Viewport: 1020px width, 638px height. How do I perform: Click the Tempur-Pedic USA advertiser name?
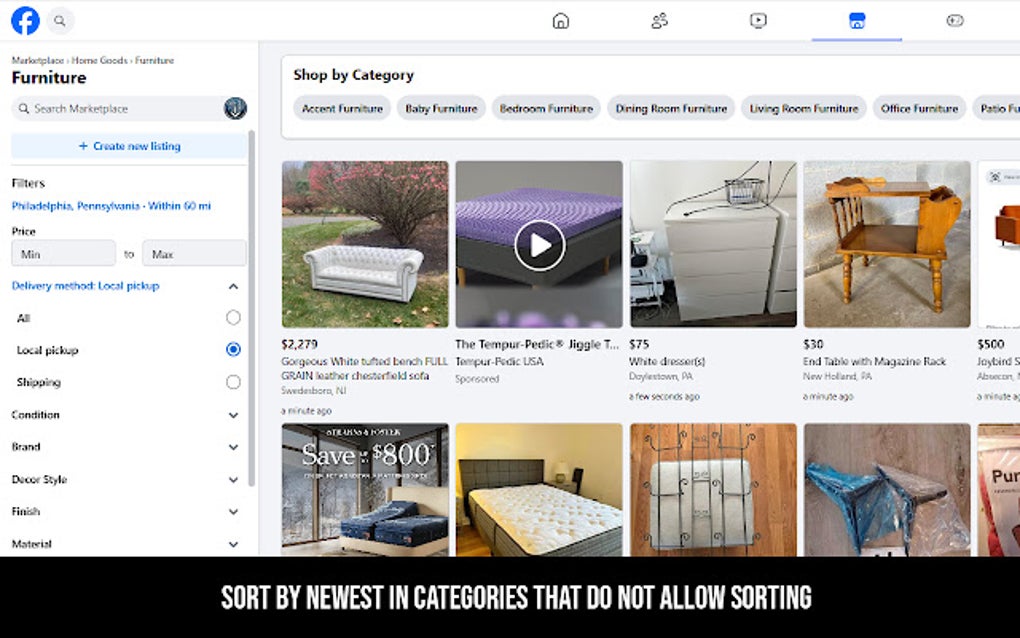click(x=499, y=362)
